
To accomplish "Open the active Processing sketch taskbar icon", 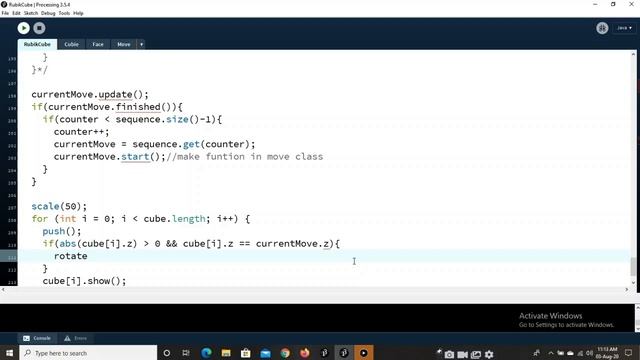I will point(344,353).
